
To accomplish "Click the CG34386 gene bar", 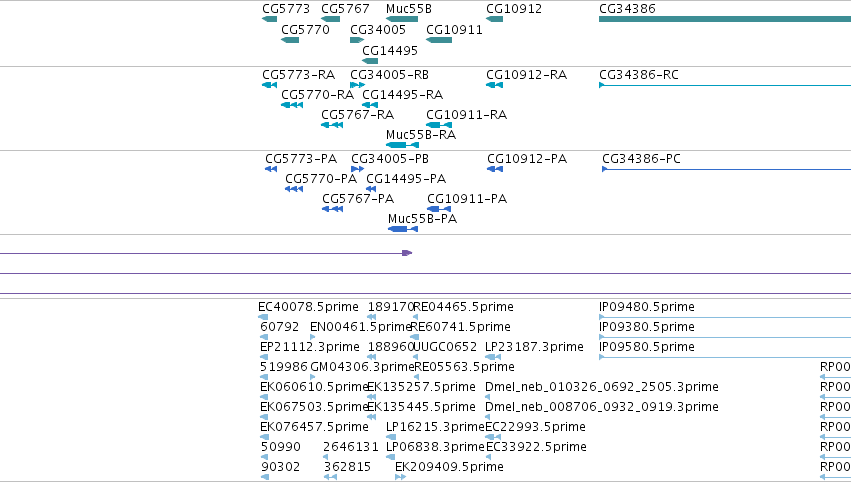I will point(725,19).
